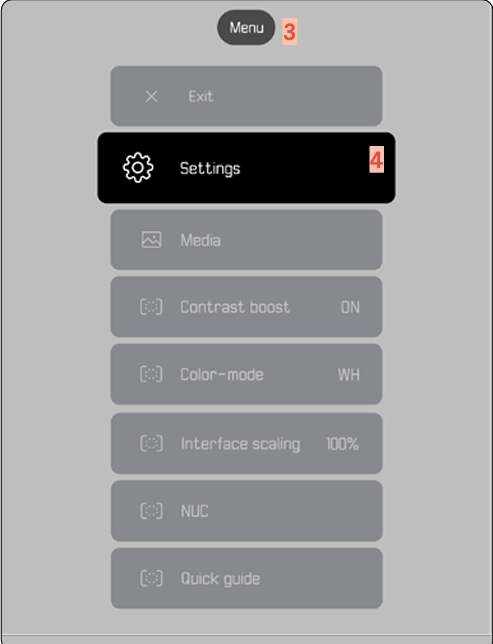This screenshot has width=493, height=644.
Task: Click the bracket icon beside Contrast boost
Action: (151, 307)
